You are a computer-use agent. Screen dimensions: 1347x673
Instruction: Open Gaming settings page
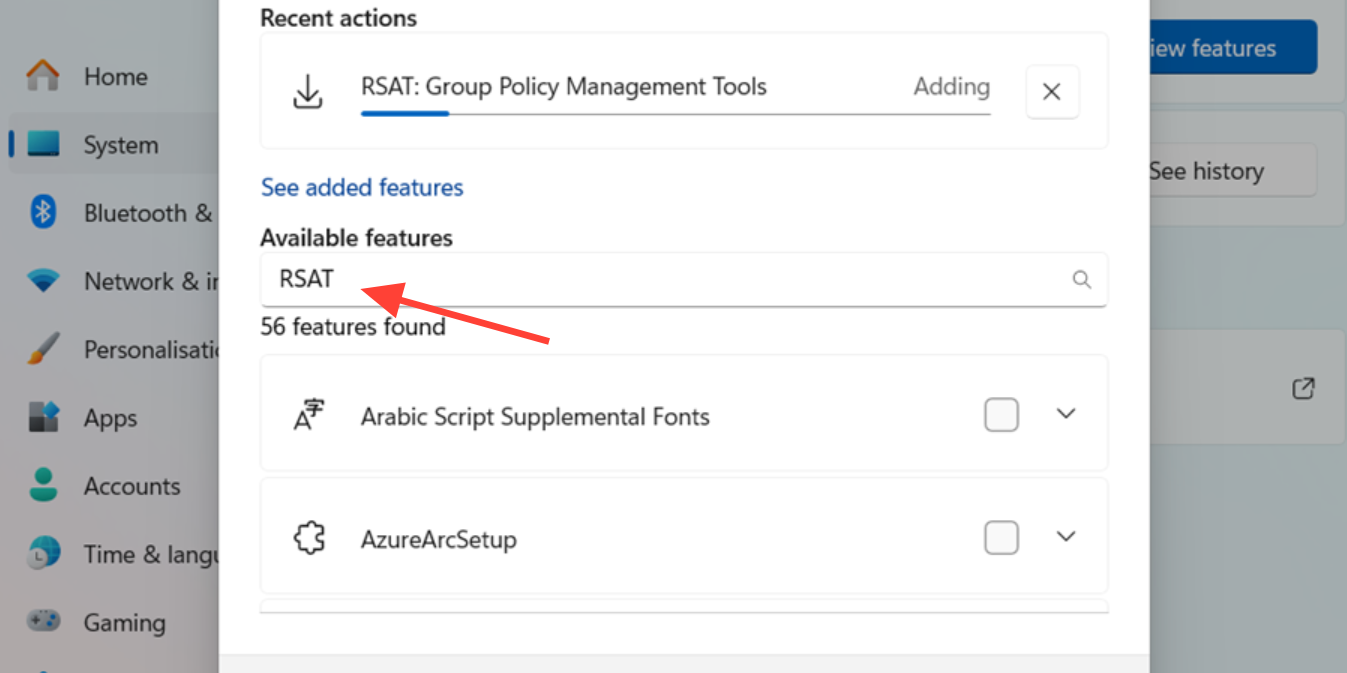(x=124, y=622)
